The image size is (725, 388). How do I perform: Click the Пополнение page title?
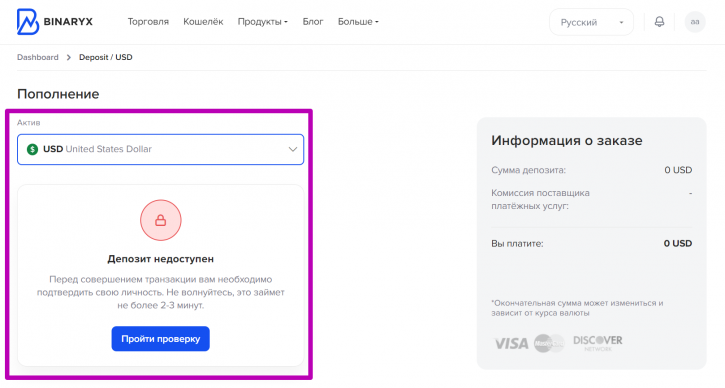(58, 94)
